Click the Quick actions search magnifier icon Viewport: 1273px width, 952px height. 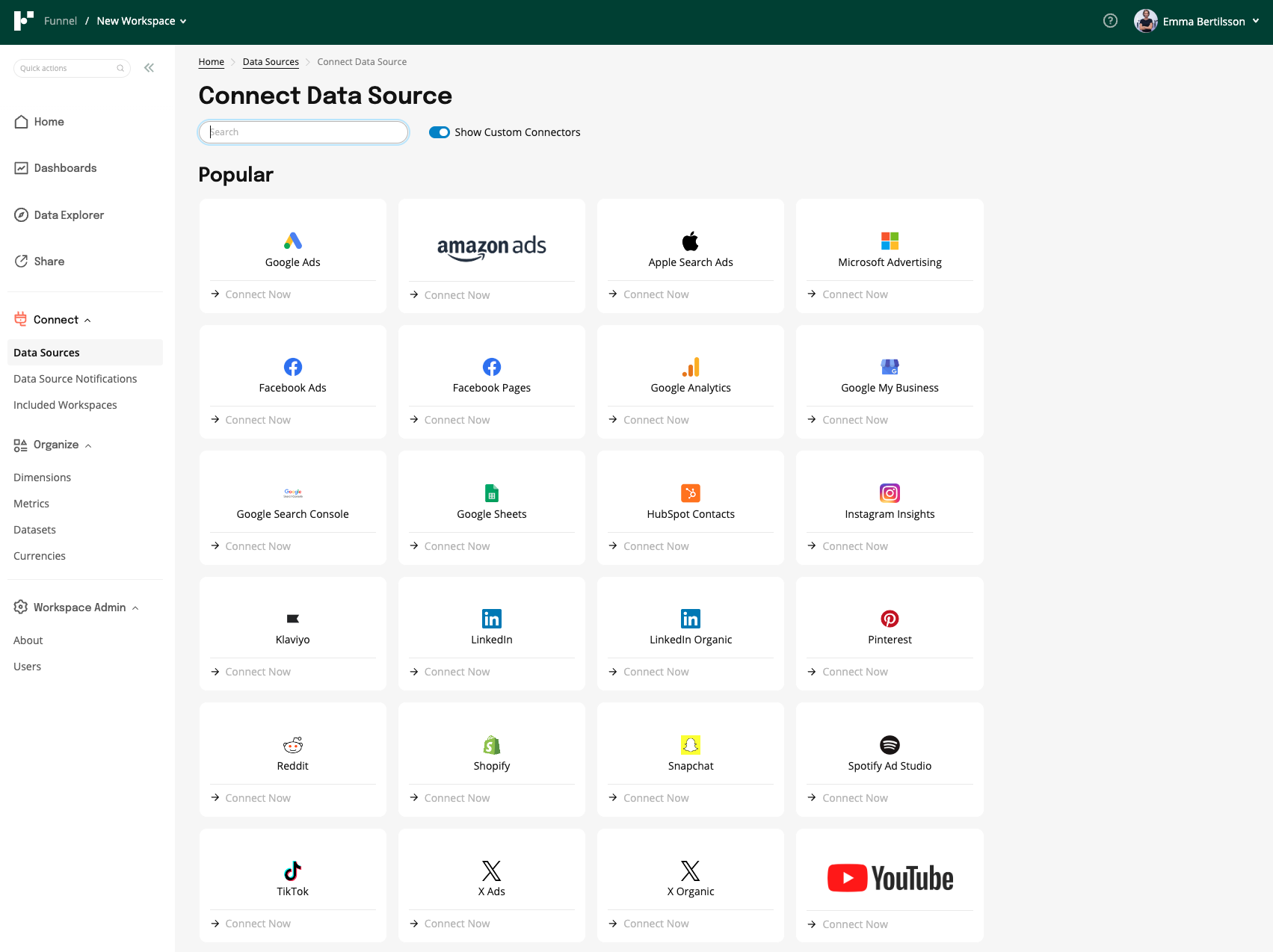pyautogui.click(x=120, y=68)
